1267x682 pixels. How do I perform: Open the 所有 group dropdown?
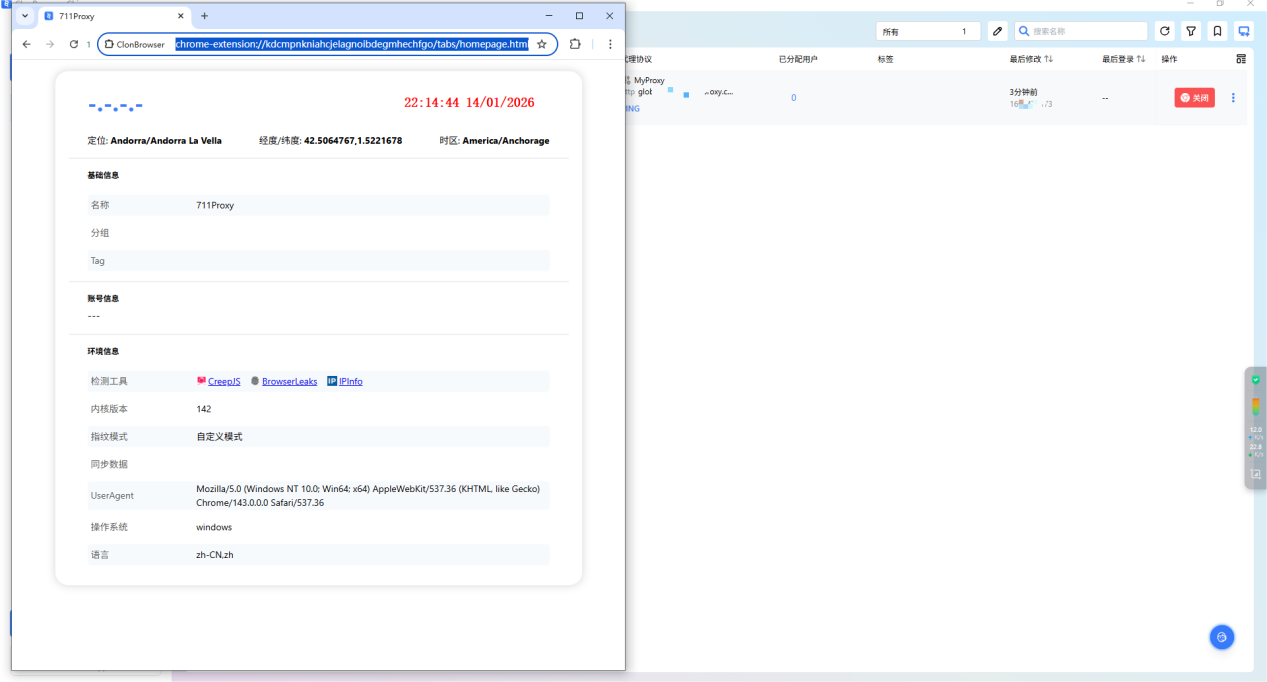[927, 32]
